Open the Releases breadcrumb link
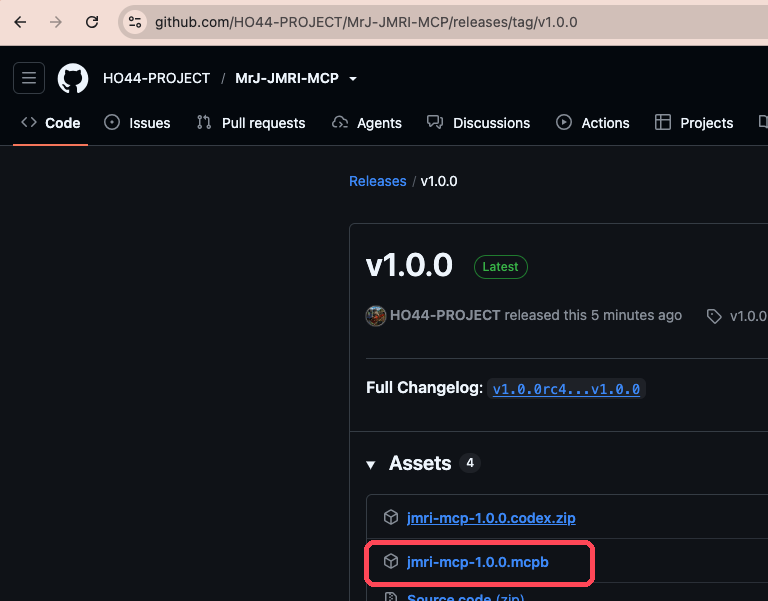Screen dimensions: 768x601 tap(378, 181)
